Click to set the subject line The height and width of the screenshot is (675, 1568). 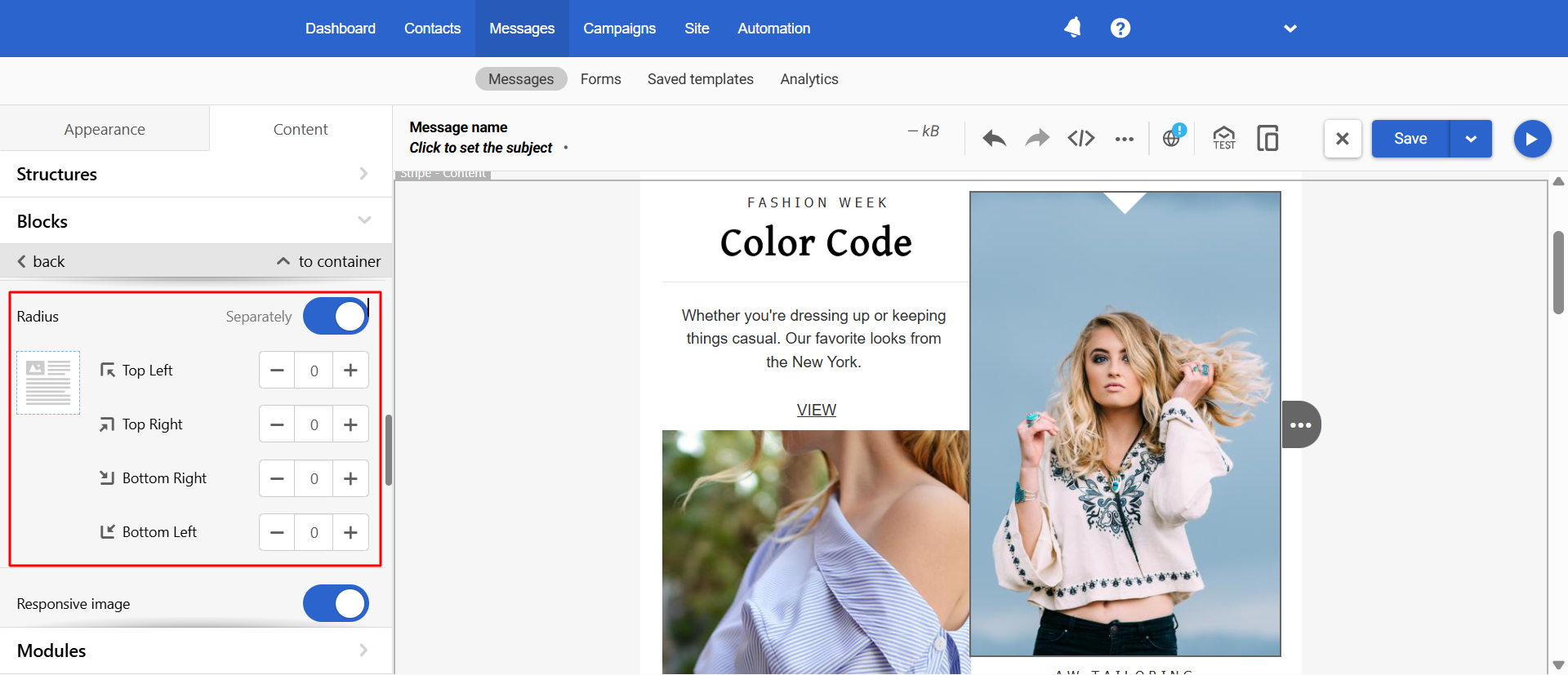coord(481,148)
